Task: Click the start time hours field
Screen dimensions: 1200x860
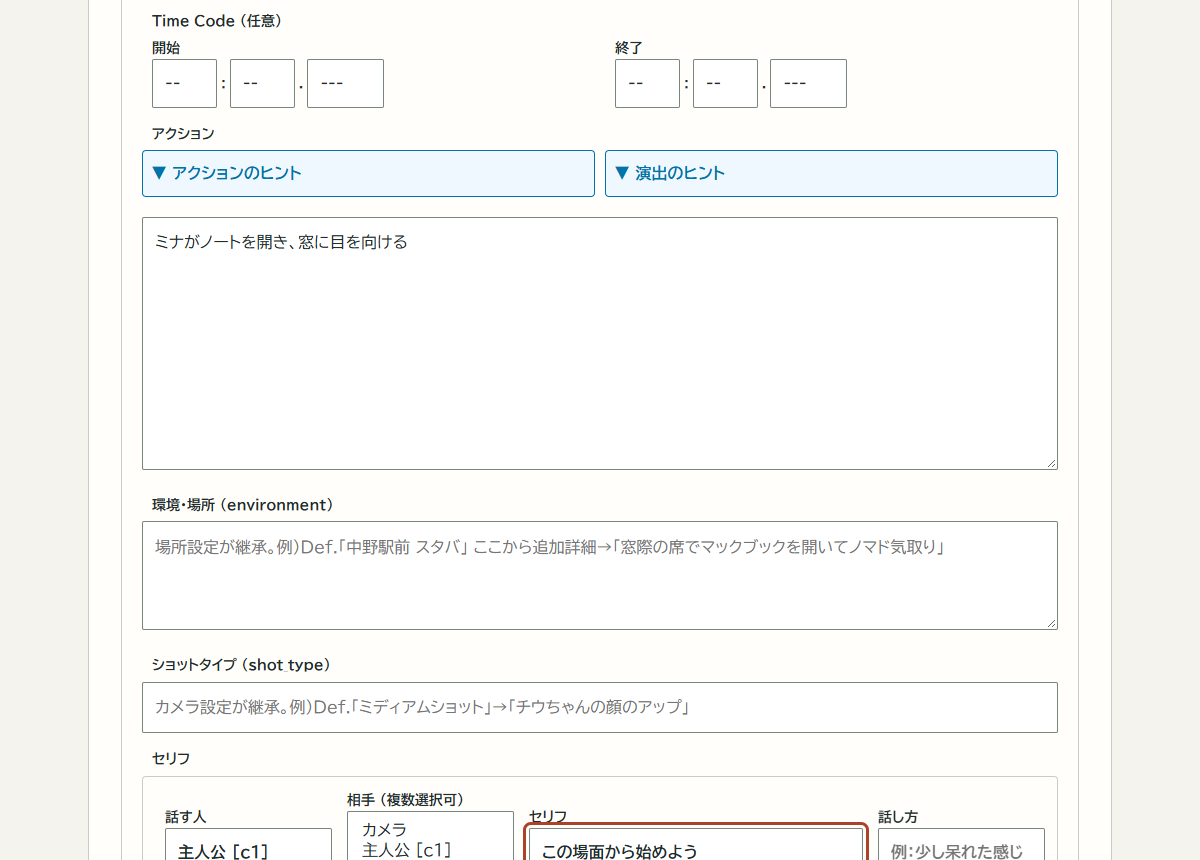Action: pyautogui.click(x=184, y=83)
